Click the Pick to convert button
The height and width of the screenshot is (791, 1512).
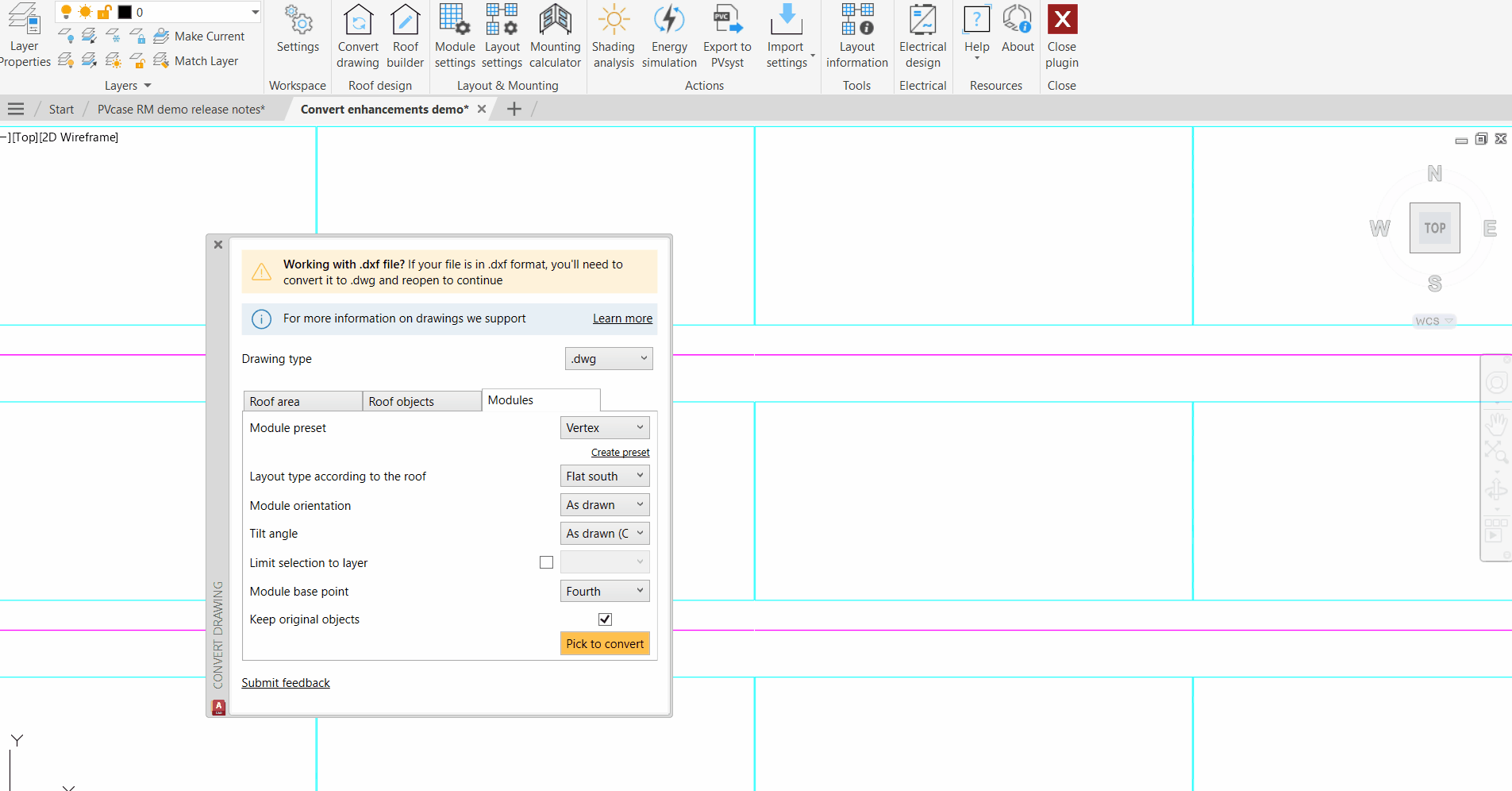(x=605, y=643)
